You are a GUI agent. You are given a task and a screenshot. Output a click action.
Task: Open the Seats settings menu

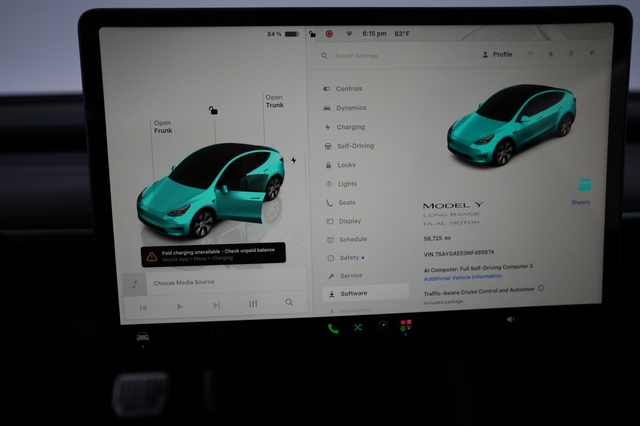pyautogui.click(x=340, y=202)
